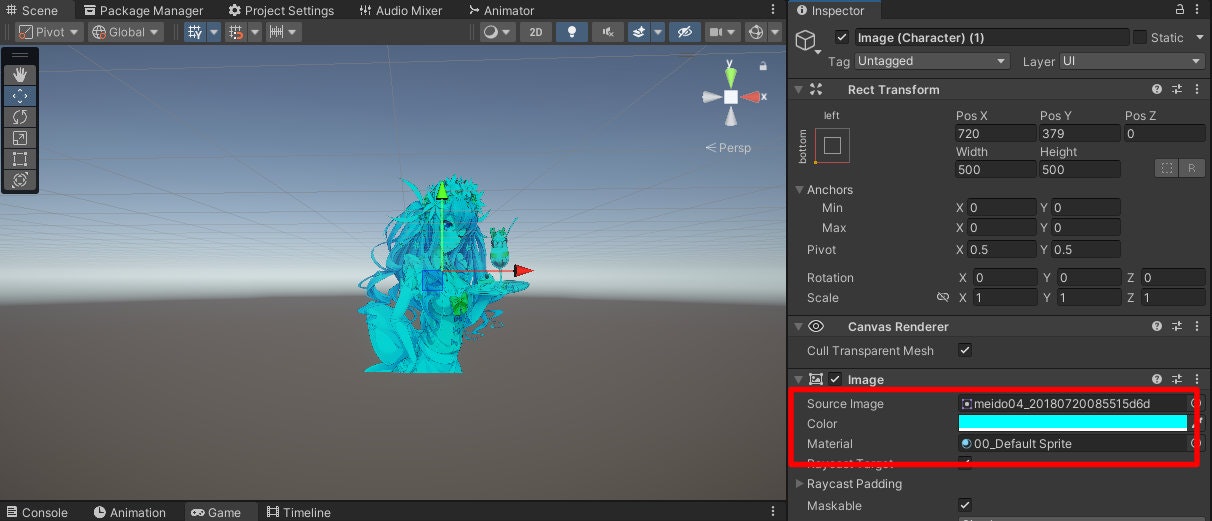Toggle scene gizmo rotation lock
The width and height of the screenshot is (1212, 521).
point(764,65)
